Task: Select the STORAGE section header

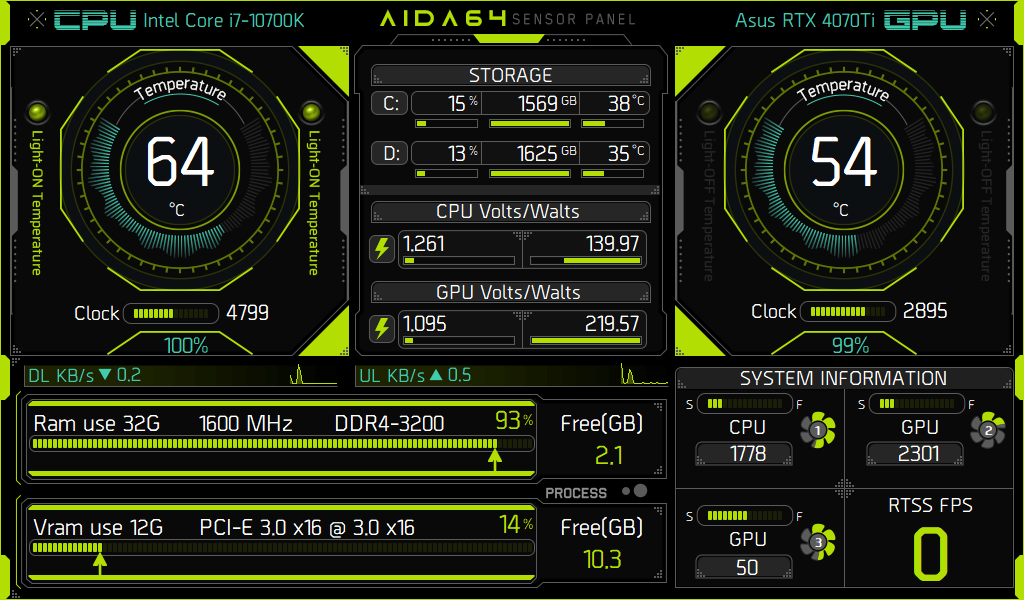Action: pos(510,75)
